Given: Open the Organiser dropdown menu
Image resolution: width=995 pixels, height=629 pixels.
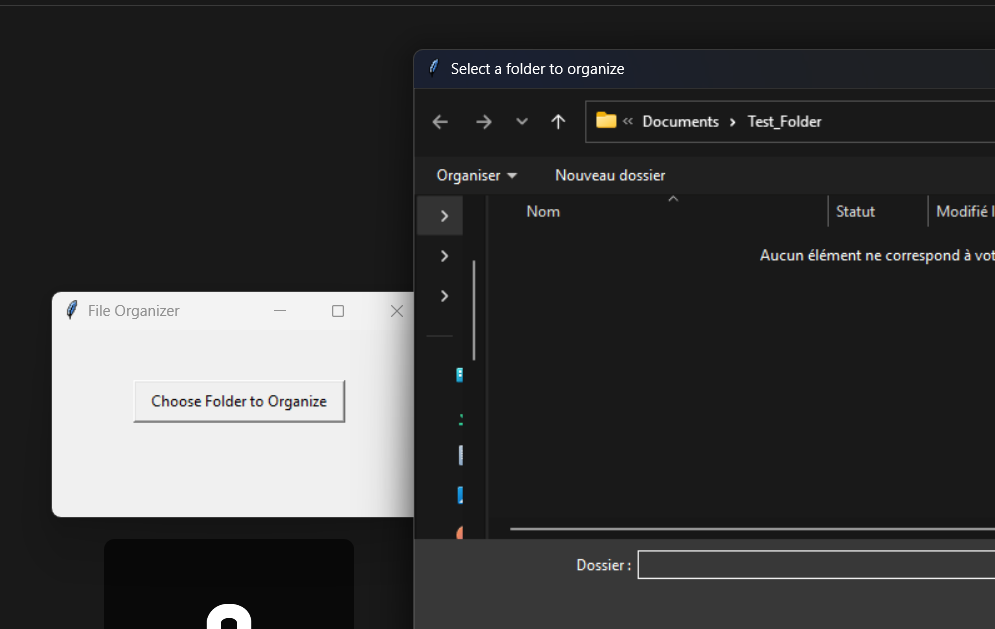Looking at the screenshot, I should [477, 175].
